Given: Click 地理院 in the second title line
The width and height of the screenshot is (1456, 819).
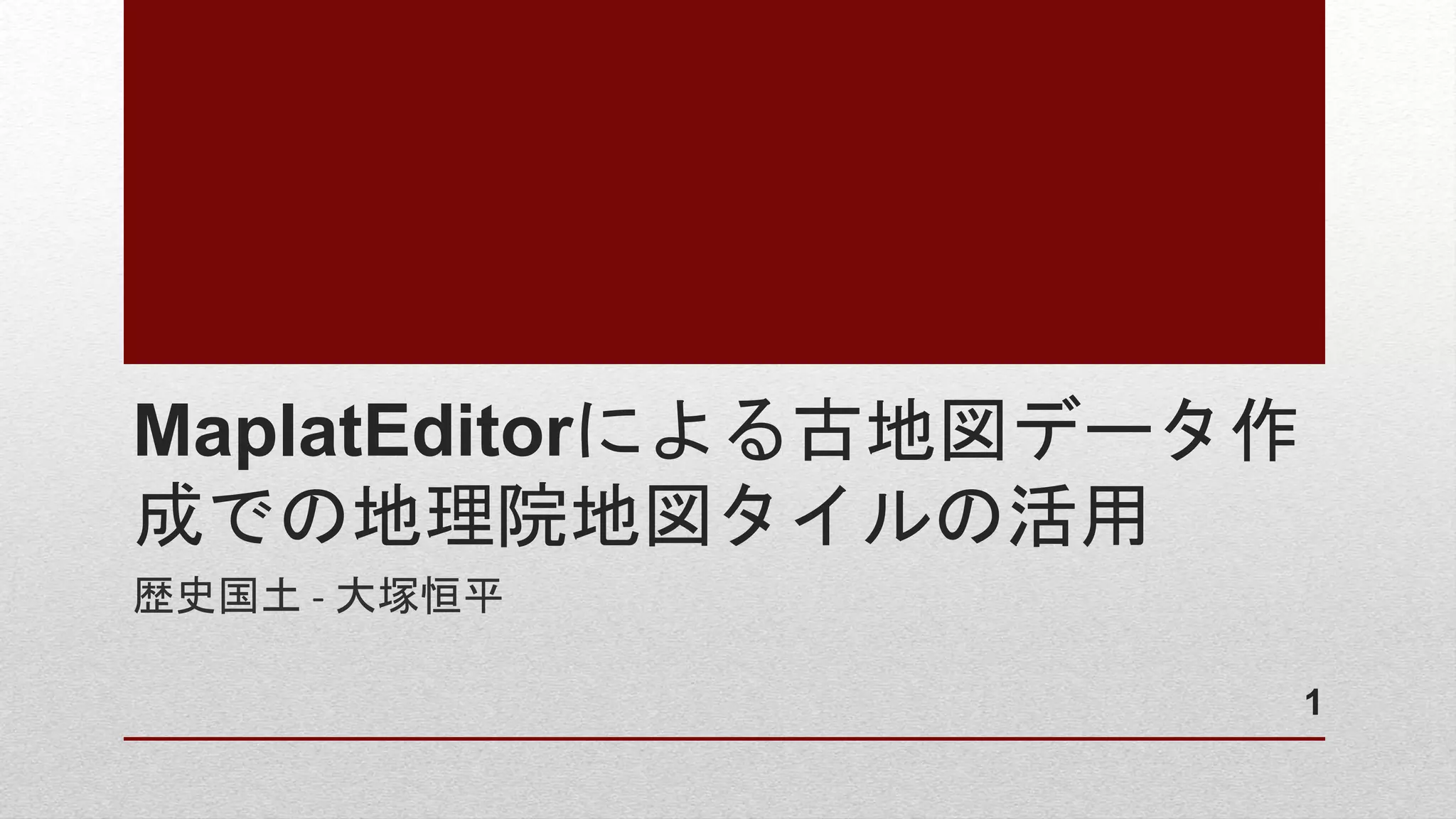Looking at the screenshot, I should point(462,516).
